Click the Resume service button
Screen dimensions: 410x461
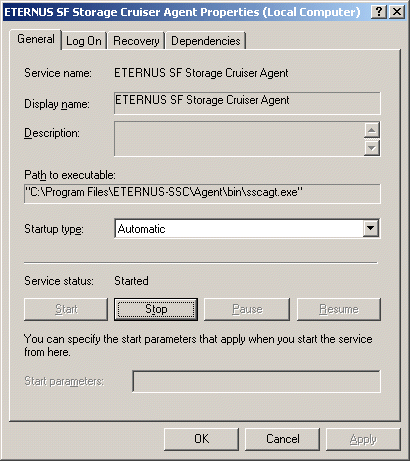[339, 309]
